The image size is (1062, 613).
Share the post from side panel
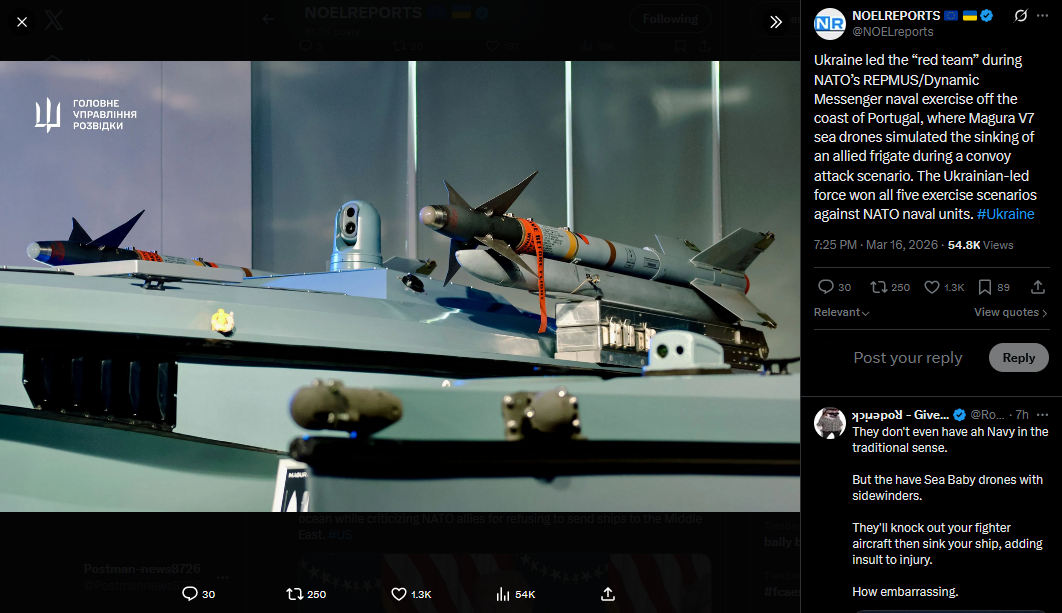(x=1038, y=287)
